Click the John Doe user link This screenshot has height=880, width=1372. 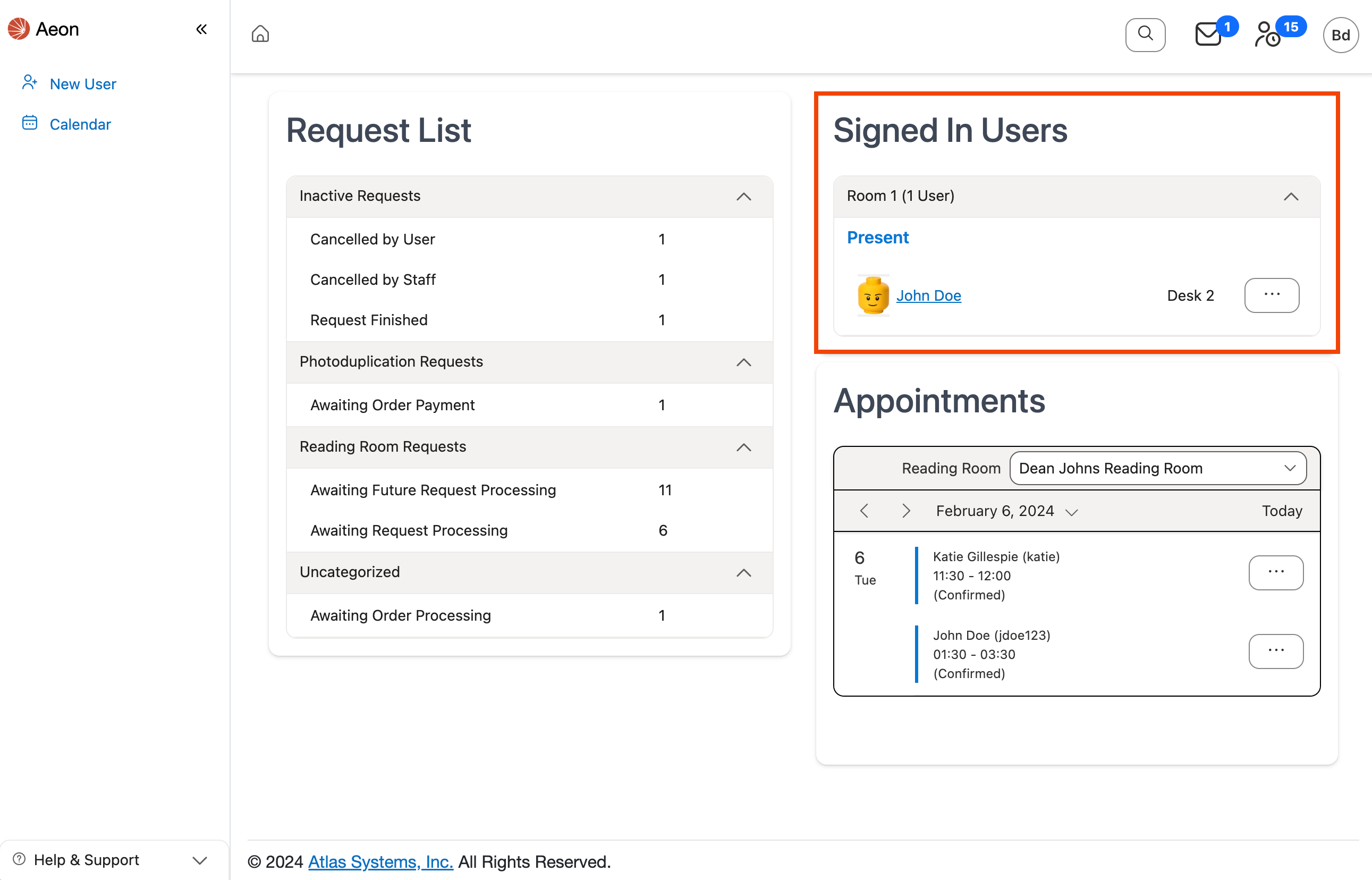928,295
